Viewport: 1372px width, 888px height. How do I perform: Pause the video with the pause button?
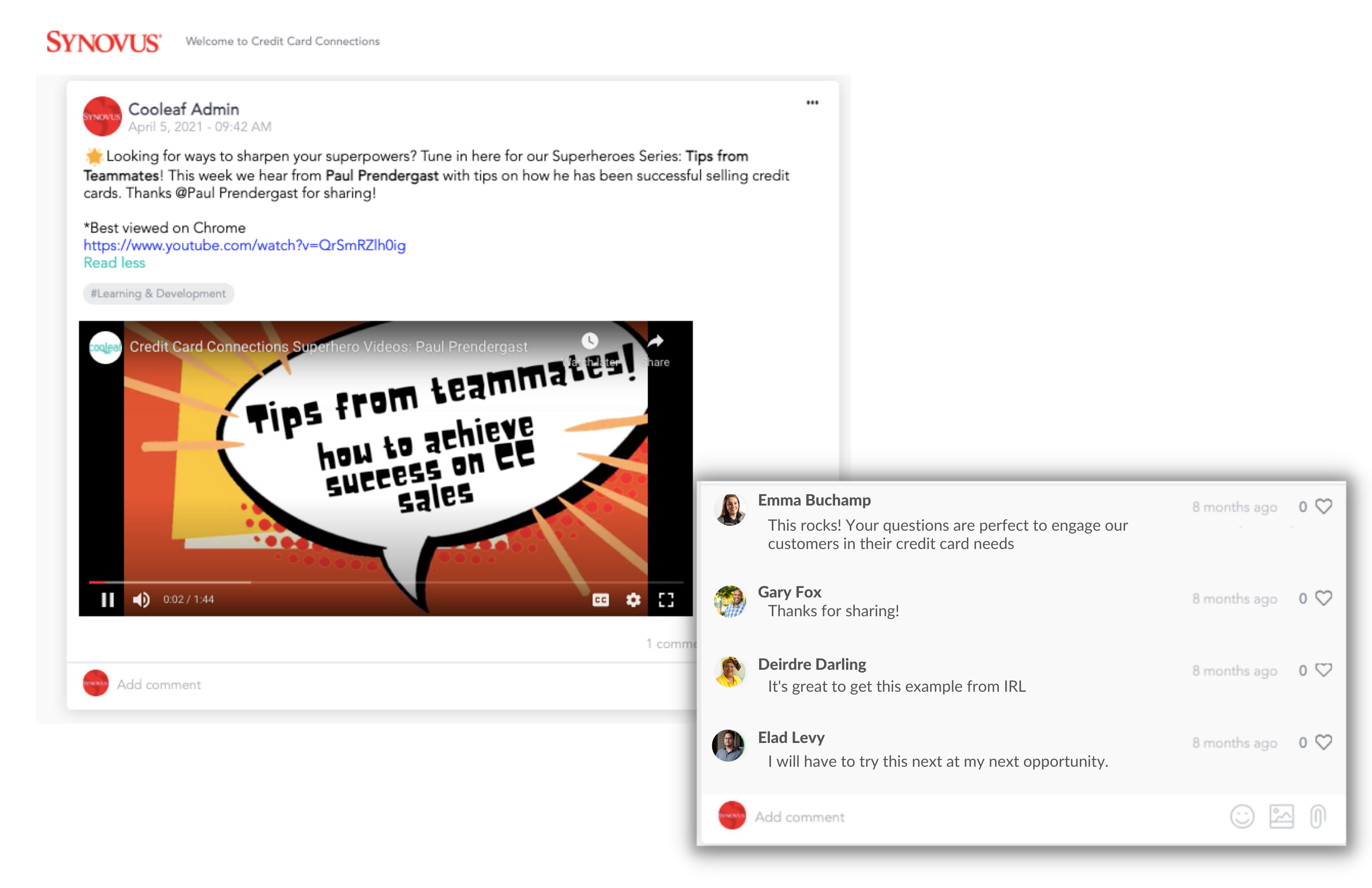tap(107, 600)
